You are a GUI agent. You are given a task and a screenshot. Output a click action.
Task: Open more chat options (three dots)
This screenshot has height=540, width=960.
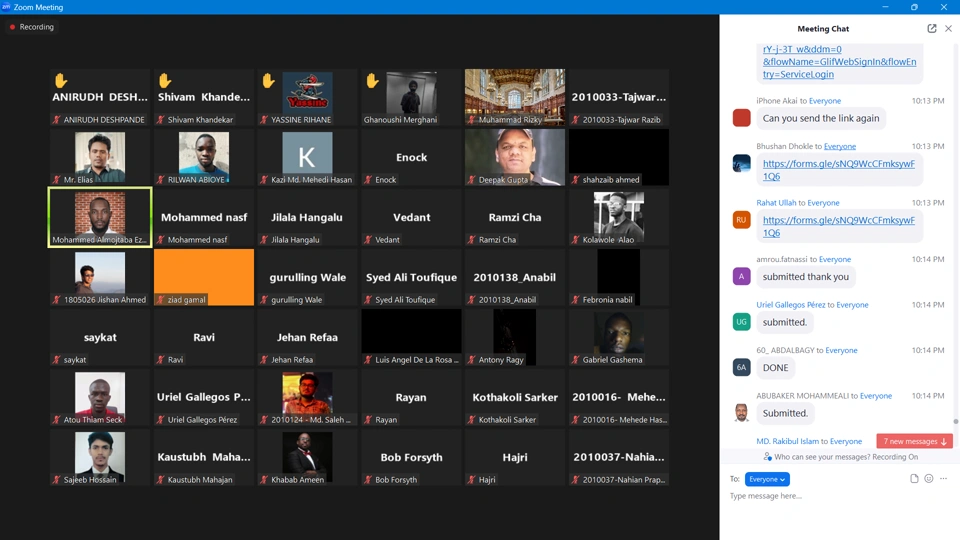[943, 479]
